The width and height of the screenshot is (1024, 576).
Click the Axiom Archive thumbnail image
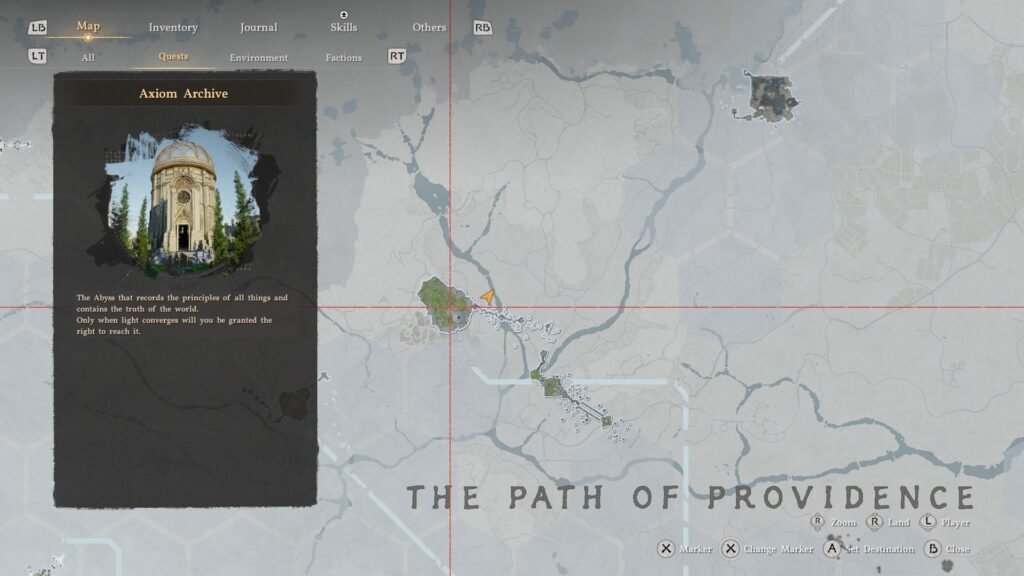click(x=185, y=200)
